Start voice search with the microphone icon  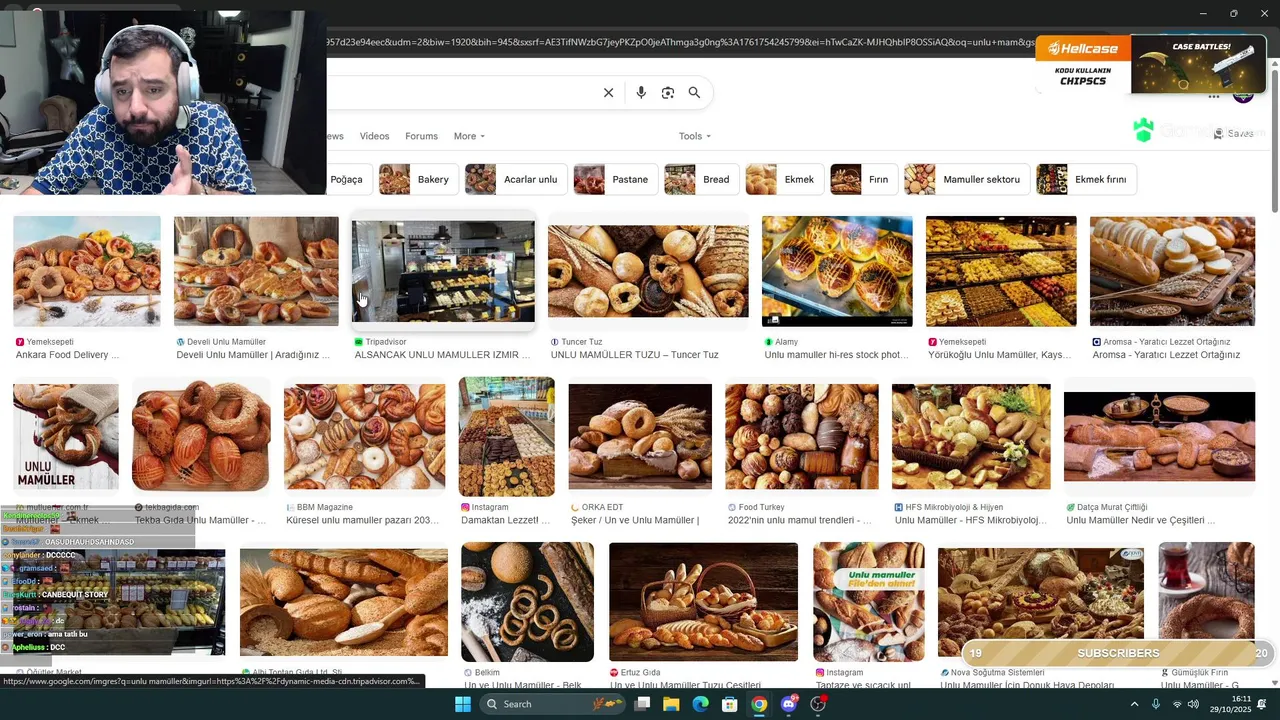pyautogui.click(x=641, y=93)
